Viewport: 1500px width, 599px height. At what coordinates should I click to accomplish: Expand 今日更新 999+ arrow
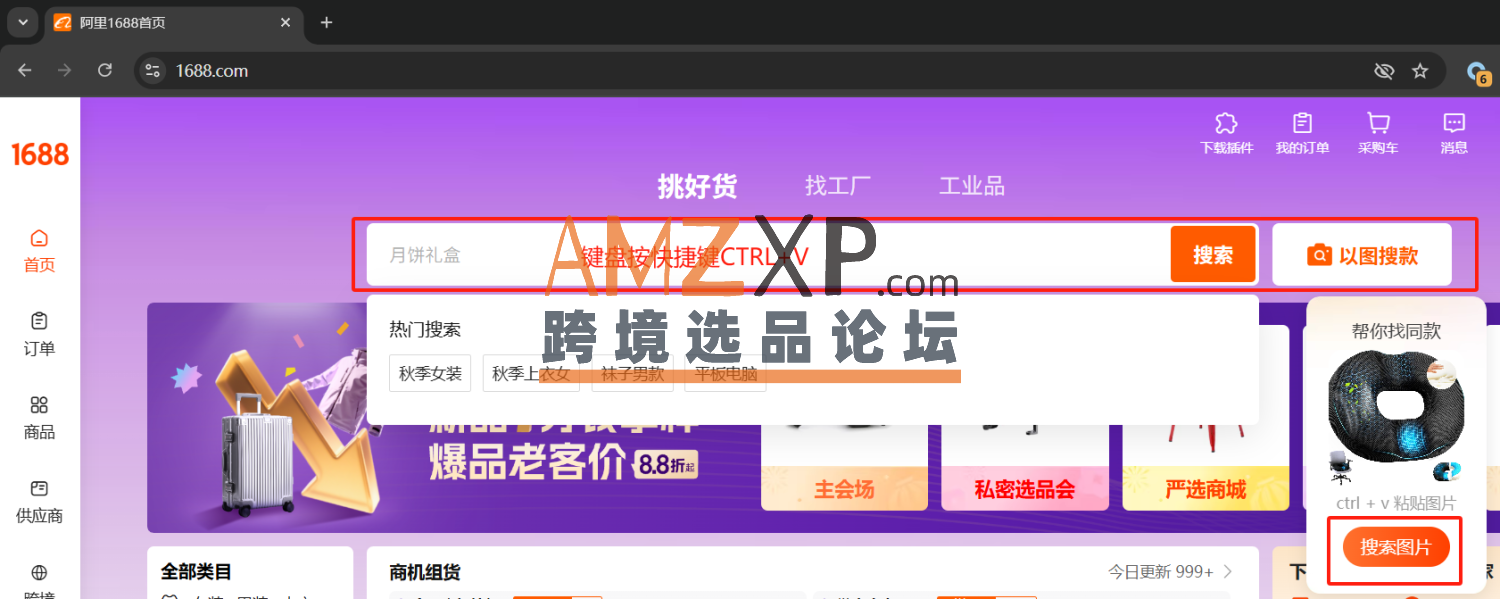click(1228, 572)
